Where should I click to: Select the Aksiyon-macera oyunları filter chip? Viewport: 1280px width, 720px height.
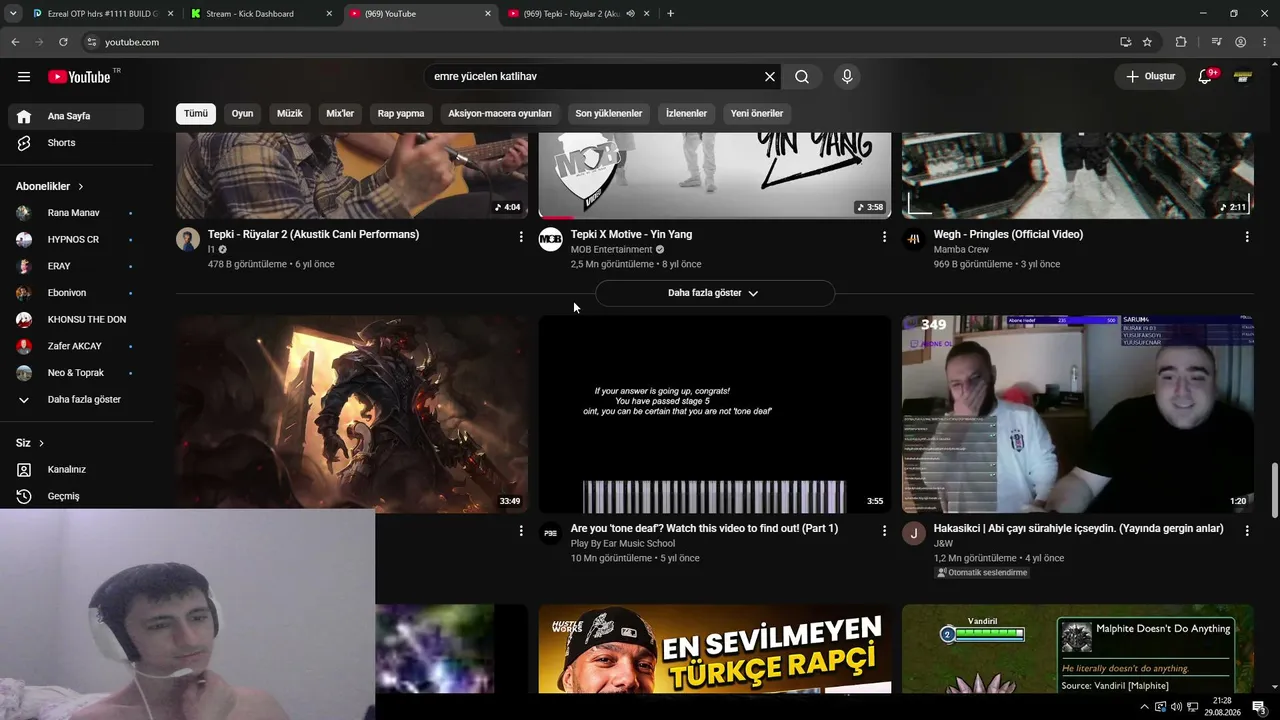click(x=500, y=114)
